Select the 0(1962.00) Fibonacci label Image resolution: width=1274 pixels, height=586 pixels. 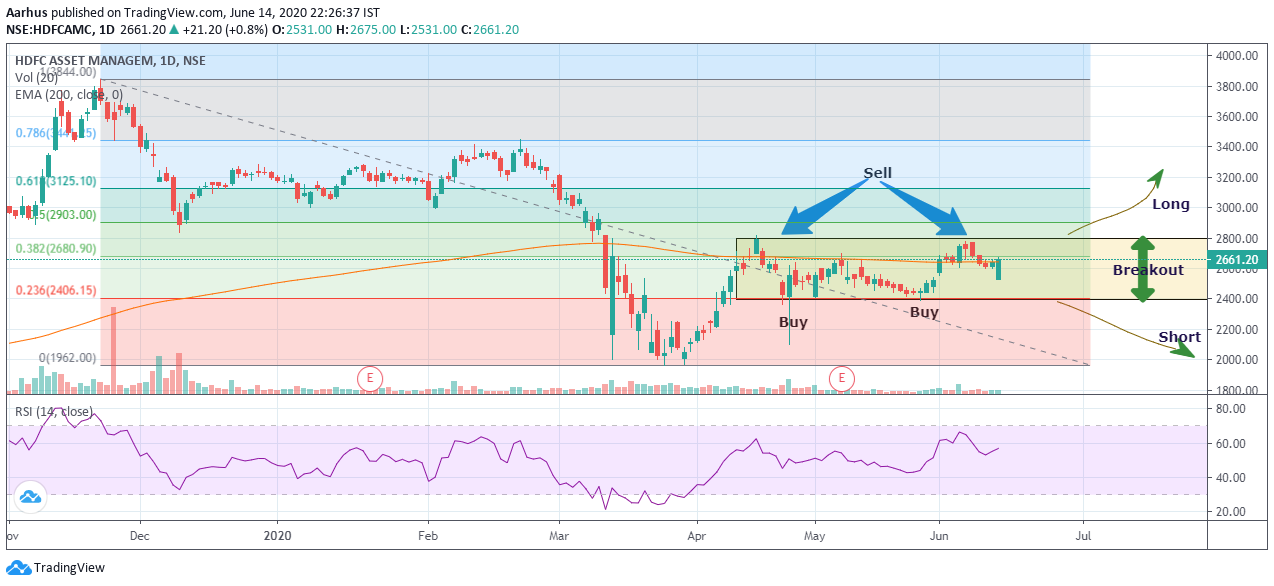click(67, 358)
